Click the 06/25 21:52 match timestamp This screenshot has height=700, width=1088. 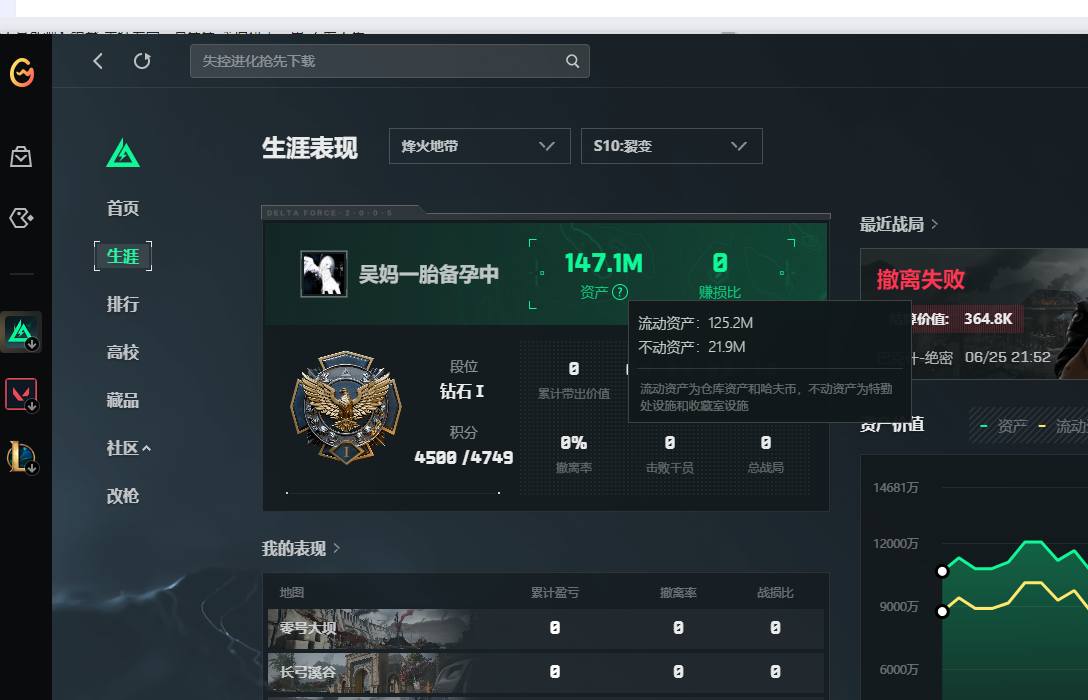[1008, 357]
